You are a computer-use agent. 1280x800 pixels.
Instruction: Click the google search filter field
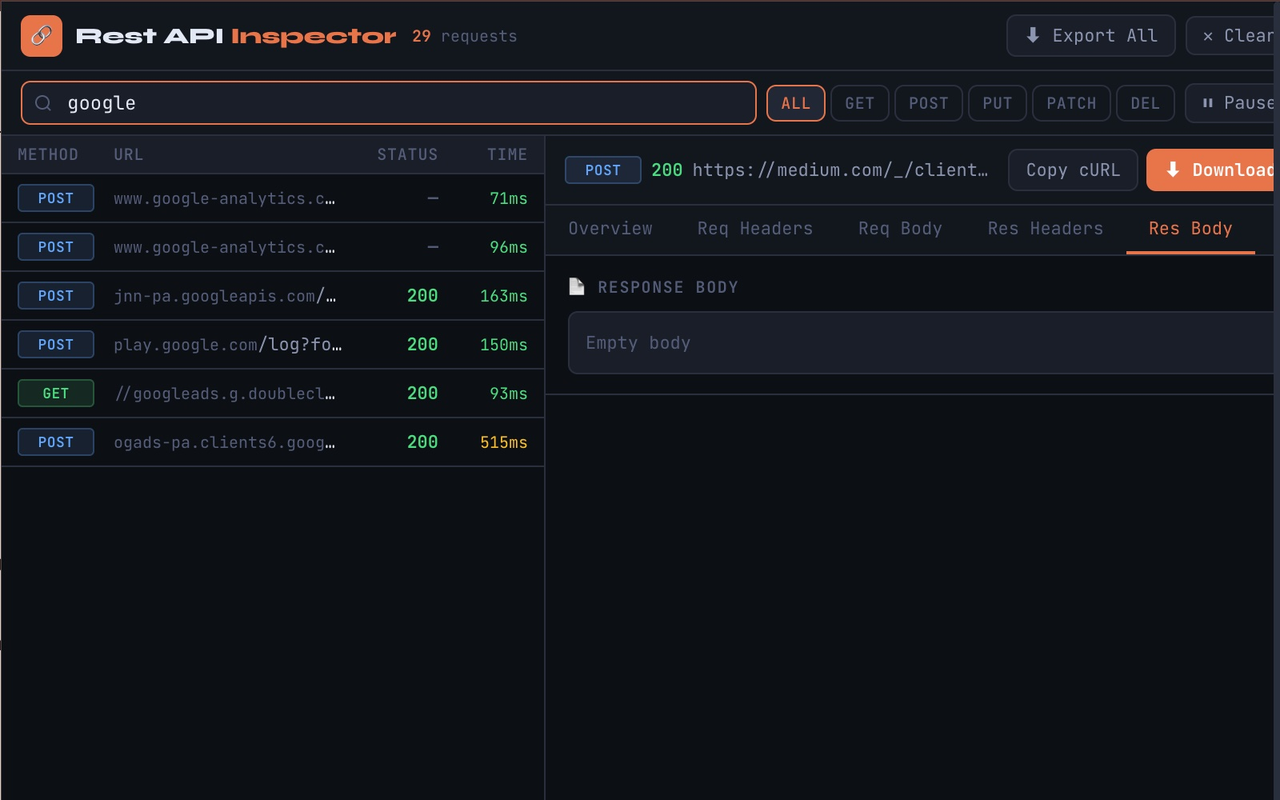pos(400,103)
